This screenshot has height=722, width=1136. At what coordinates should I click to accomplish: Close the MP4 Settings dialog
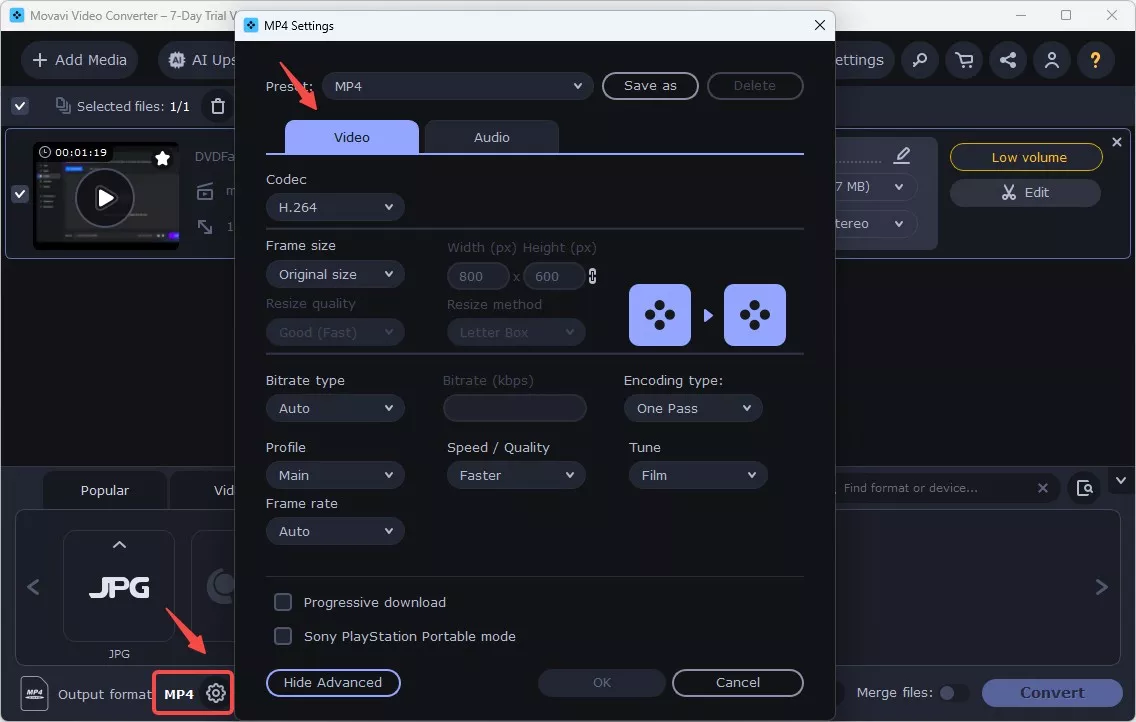(819, 25)
